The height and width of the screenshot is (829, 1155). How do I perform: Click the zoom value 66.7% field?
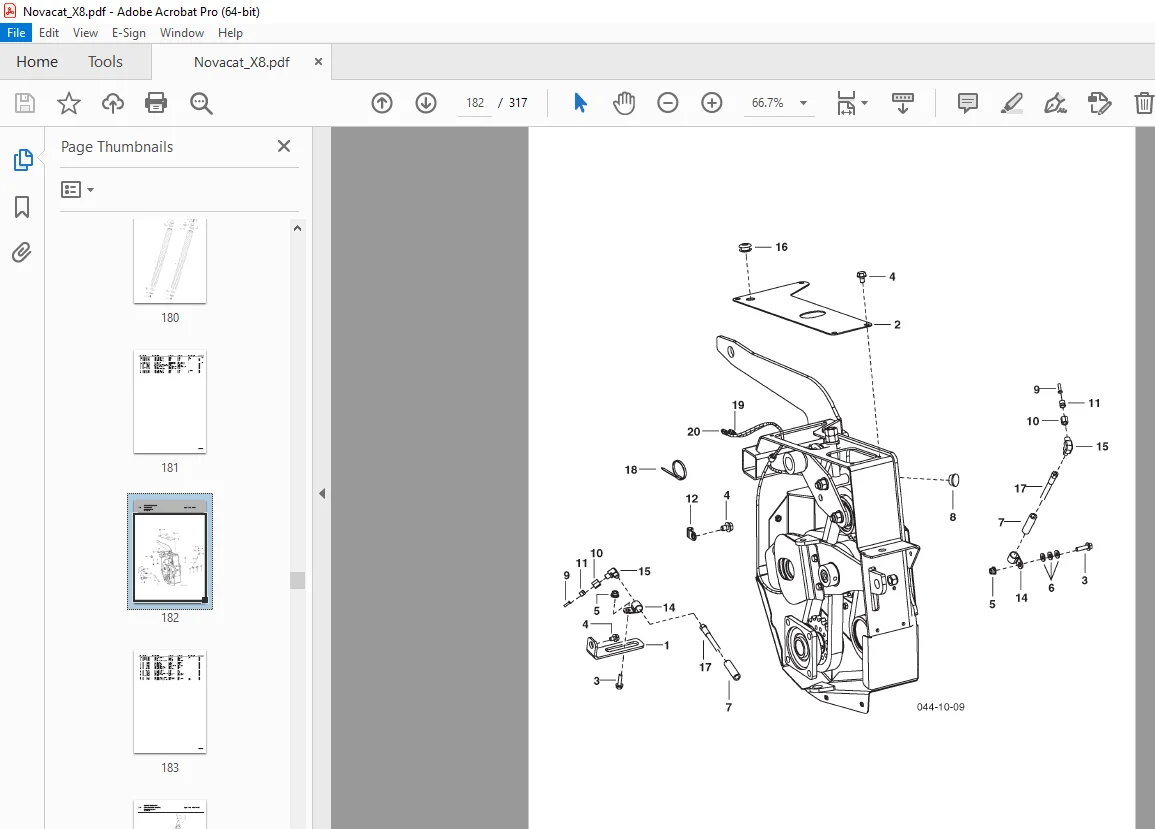point(768,103)
